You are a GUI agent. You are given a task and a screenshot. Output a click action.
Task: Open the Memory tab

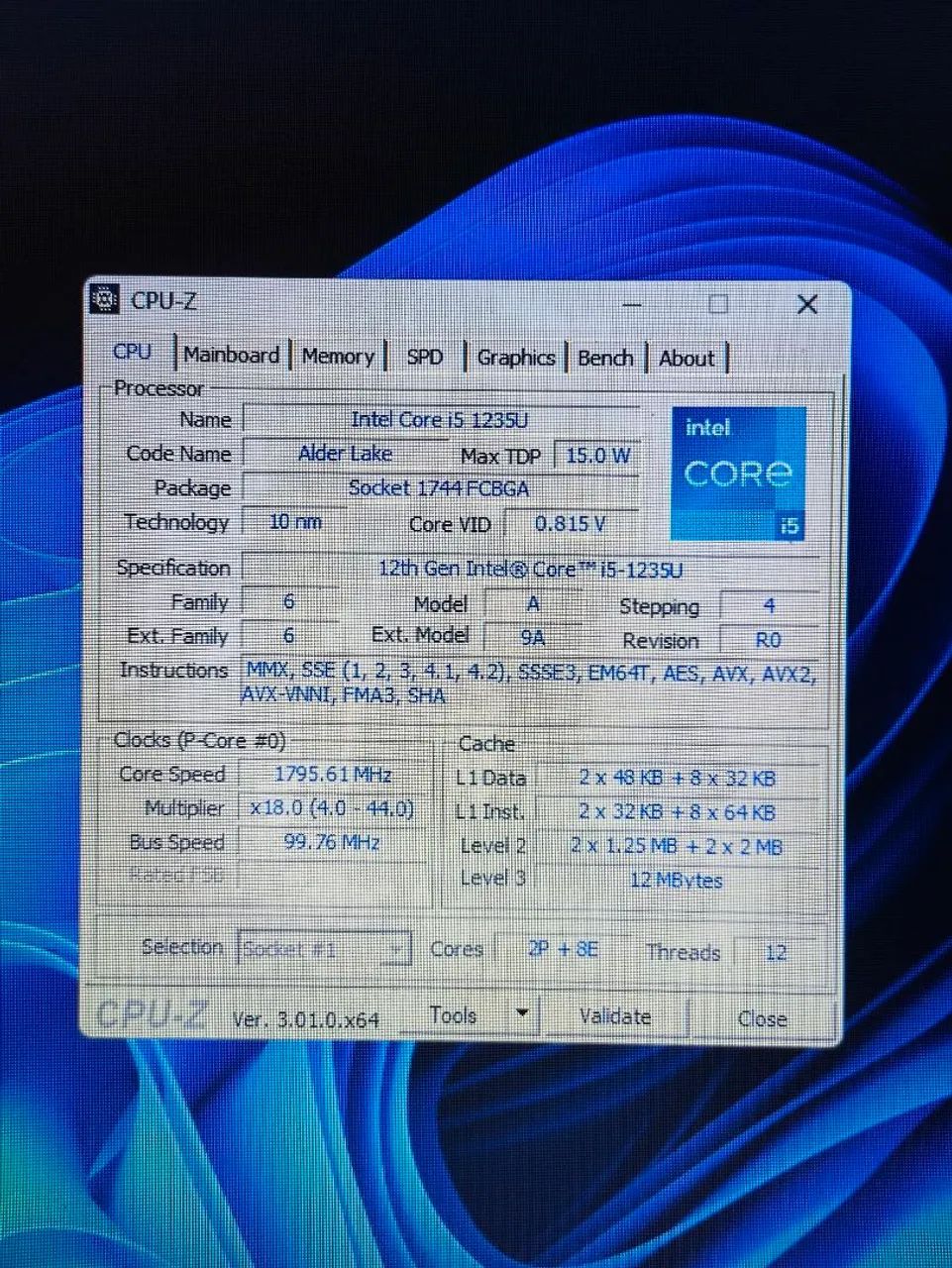(338, 356)
